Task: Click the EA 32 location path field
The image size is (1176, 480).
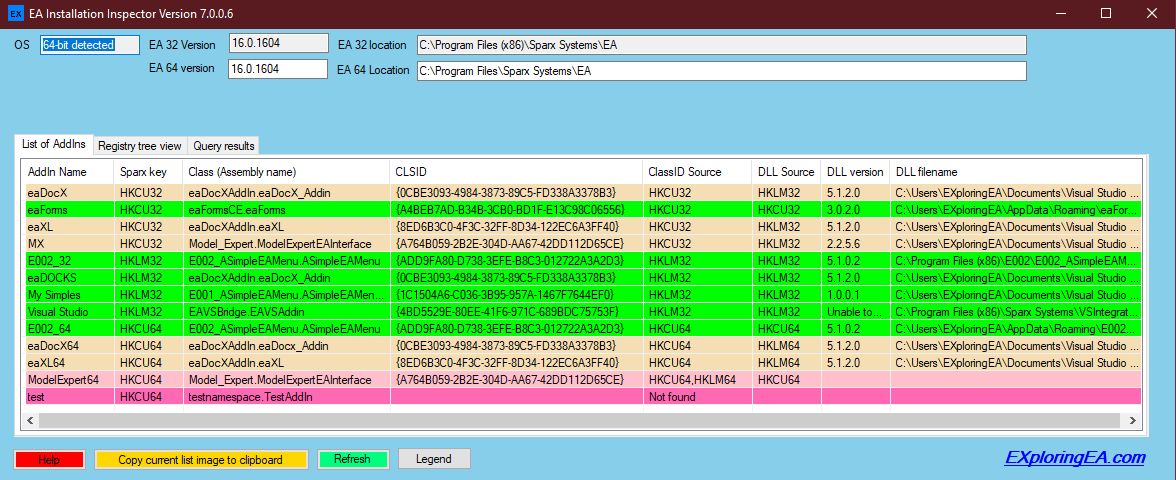Action: pyautogui.click(x=720, y=45)
